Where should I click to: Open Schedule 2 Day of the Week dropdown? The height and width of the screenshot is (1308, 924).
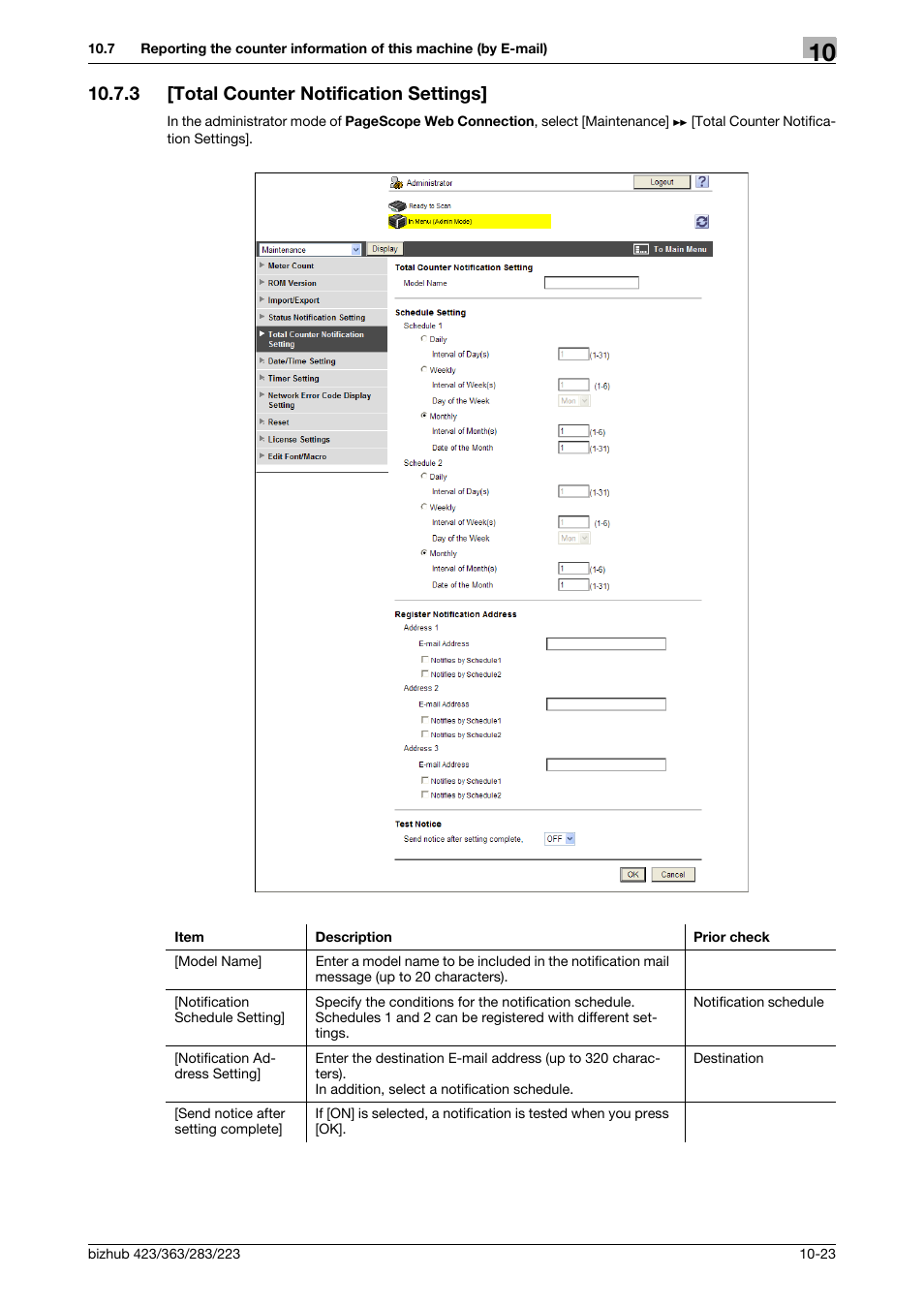click(x=573, y=538)
